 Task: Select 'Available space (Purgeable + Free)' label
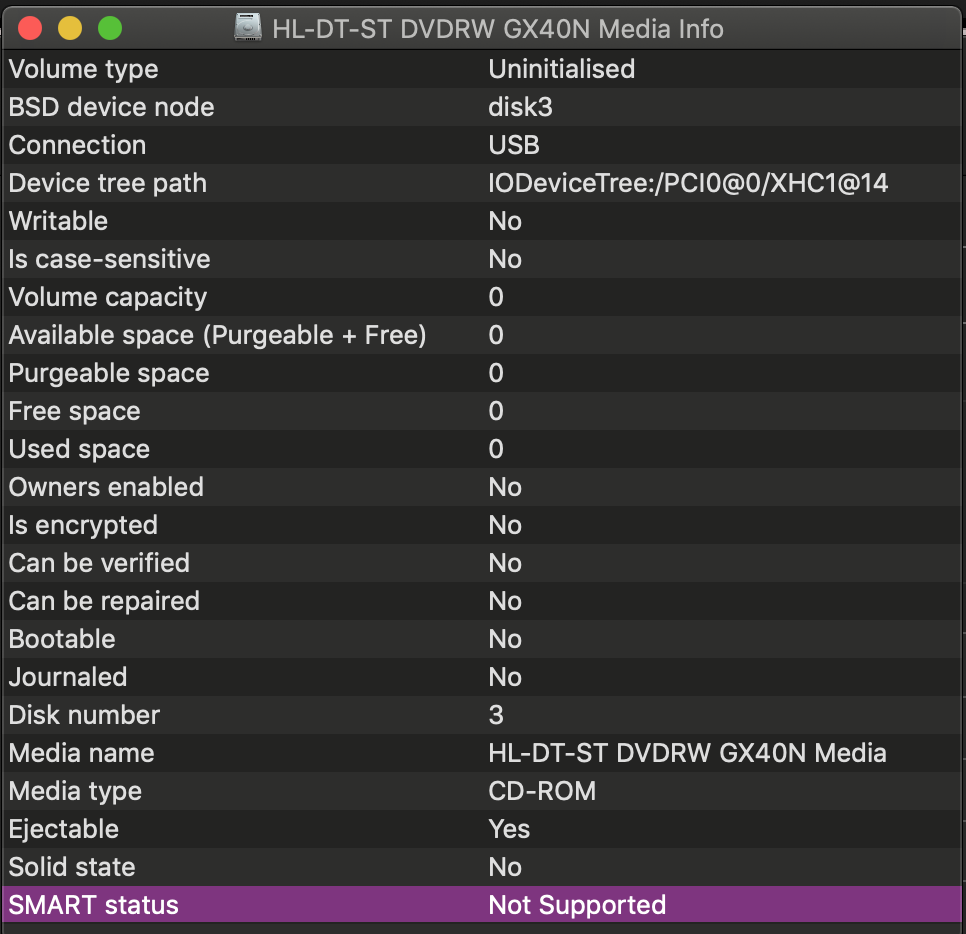(217, 335)
